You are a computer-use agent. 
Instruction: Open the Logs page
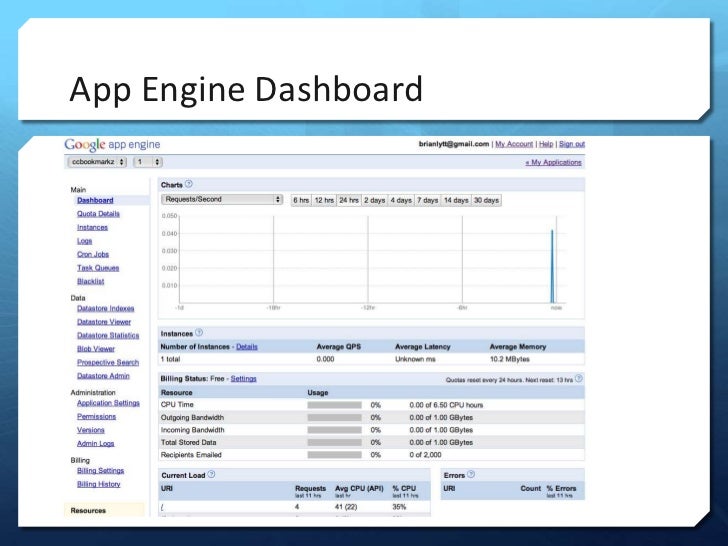pyautogui.click(x=84, y=241)
